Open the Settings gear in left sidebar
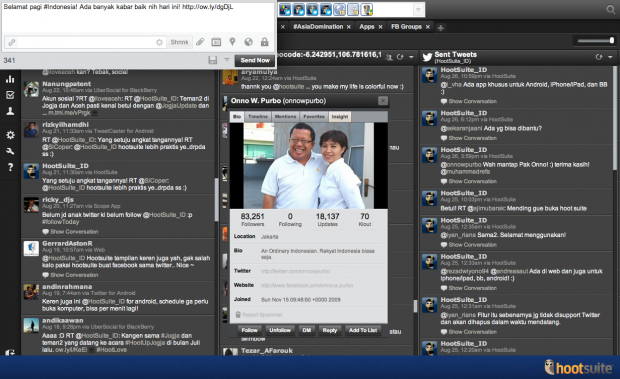Viewport: 620px width, 379px height. (10, 135)
